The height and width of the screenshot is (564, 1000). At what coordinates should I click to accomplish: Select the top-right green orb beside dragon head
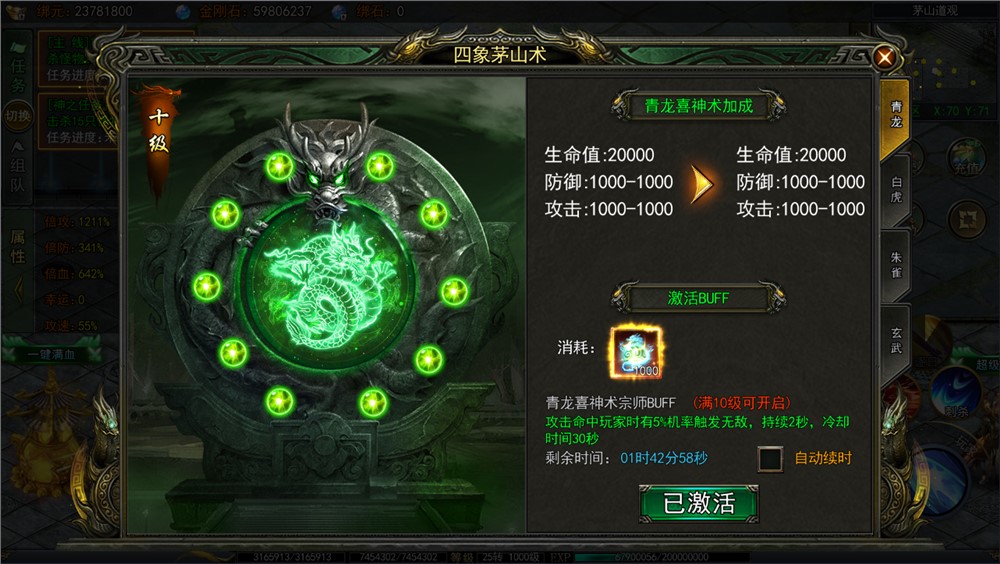pos(379,167)
